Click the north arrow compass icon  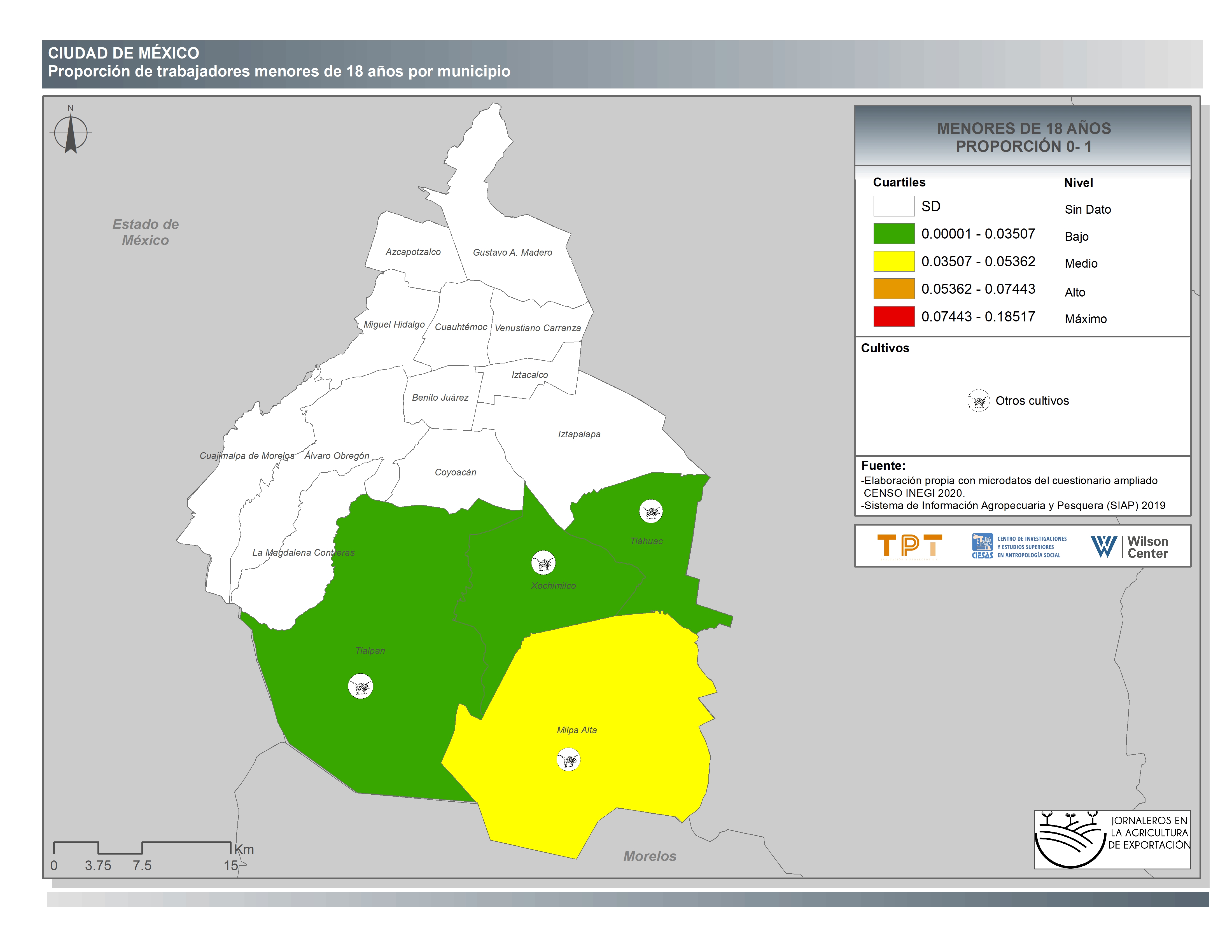pos(71,133)
